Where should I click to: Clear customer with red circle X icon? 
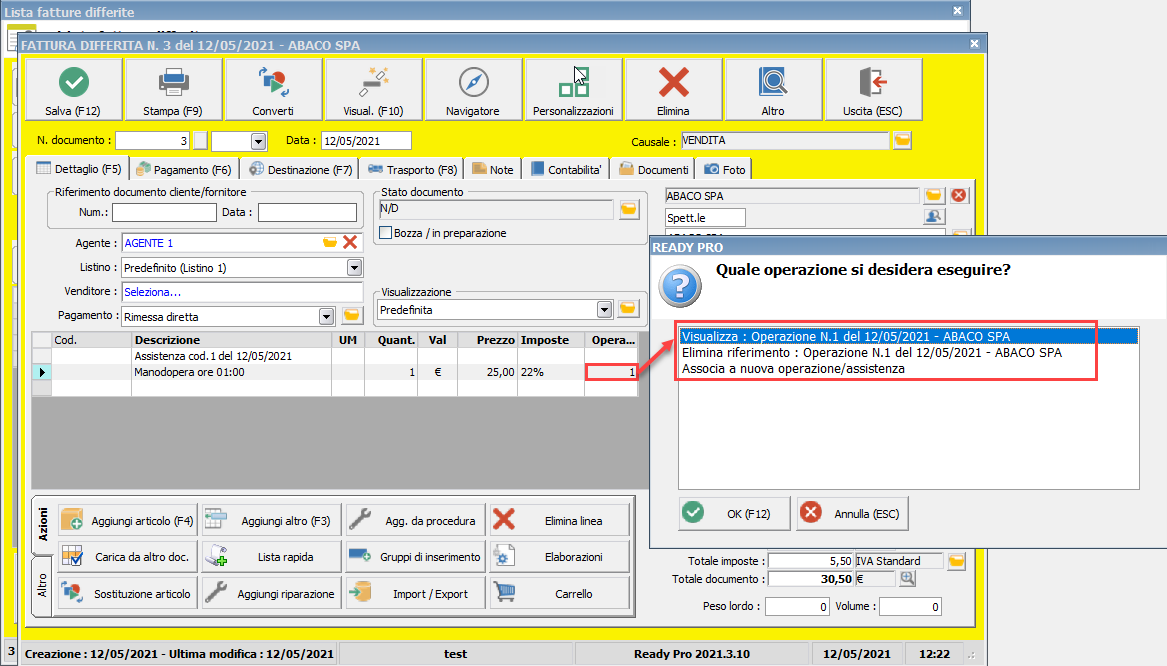point(959,195)
